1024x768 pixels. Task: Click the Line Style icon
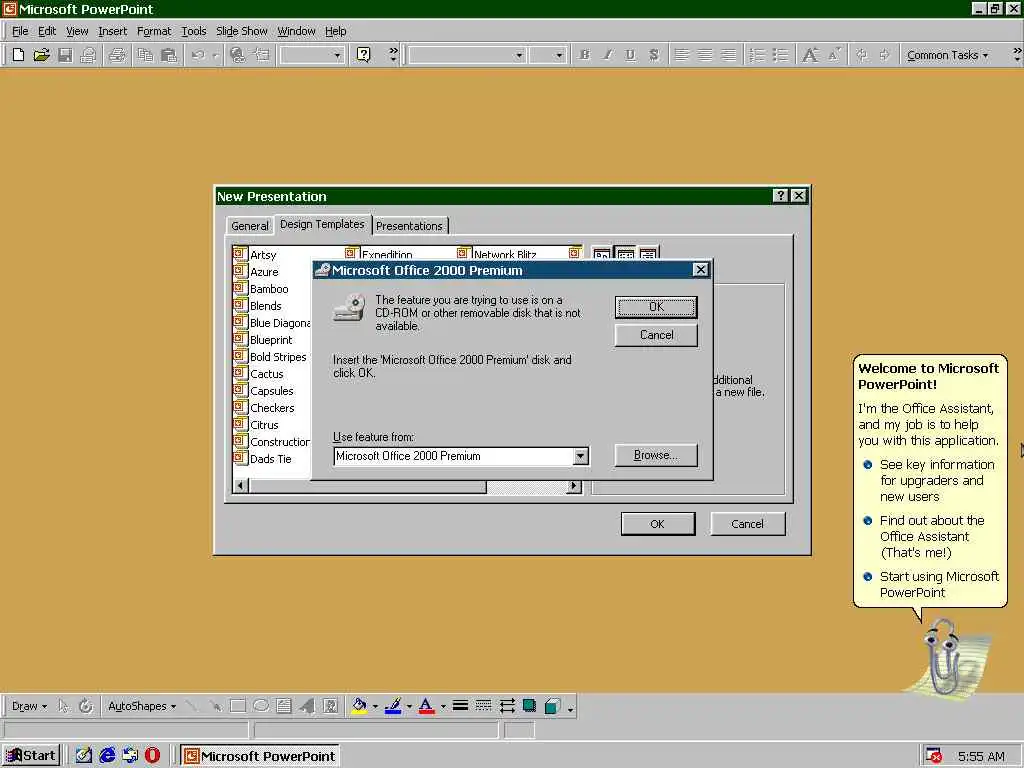pos(460,706)
